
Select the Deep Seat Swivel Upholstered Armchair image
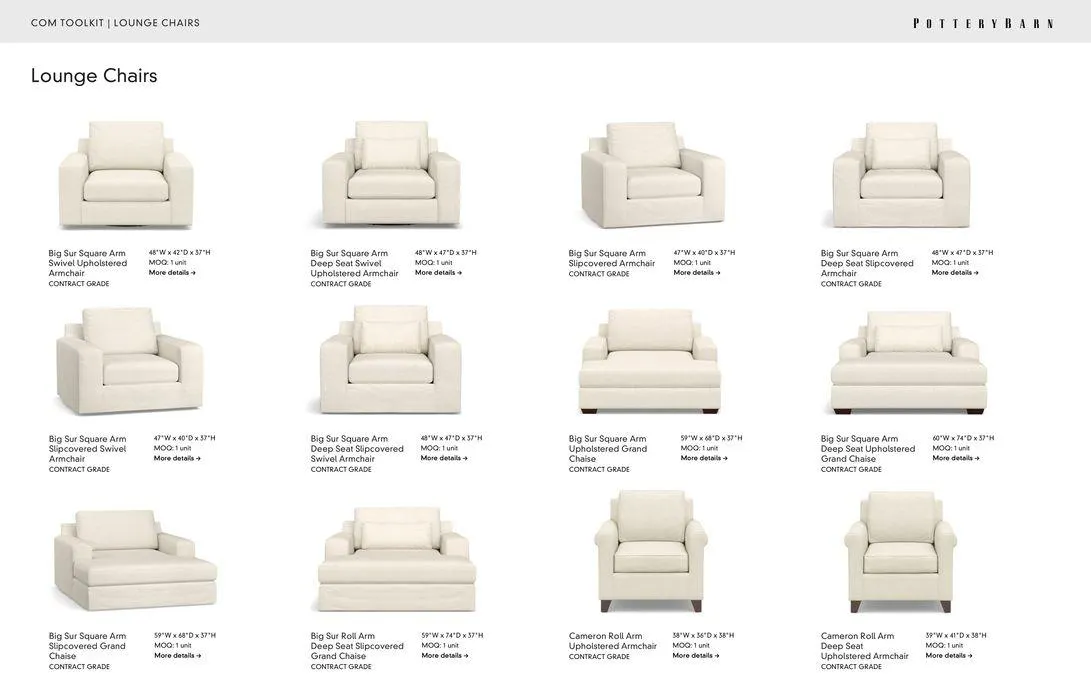[x=392, y=174]
